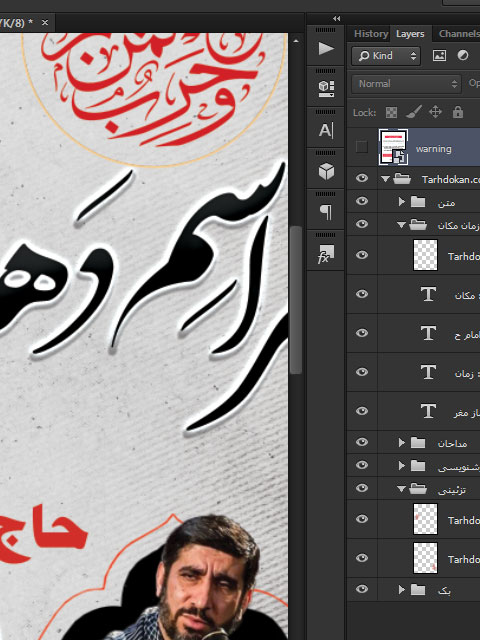Click the T icon of the مکان text layer
This screenshot has width=480, height=640.
coord(428,294)
